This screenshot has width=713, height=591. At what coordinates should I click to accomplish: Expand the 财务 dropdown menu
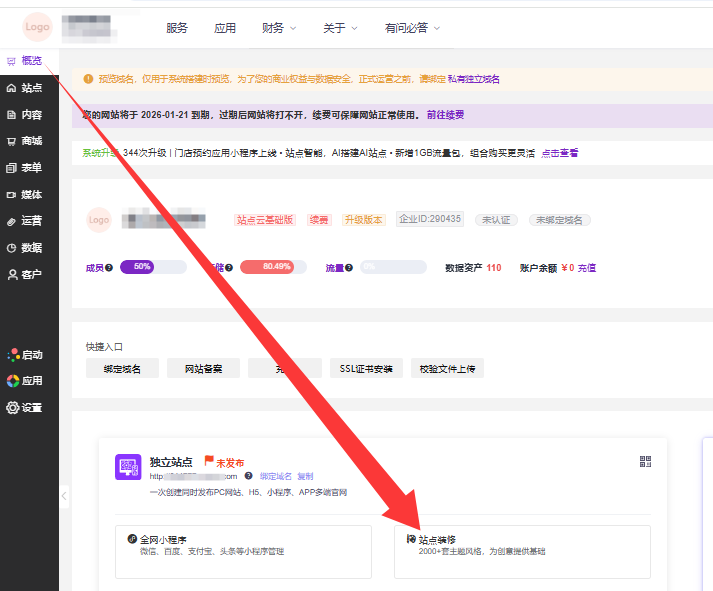[x=278, y=28]
